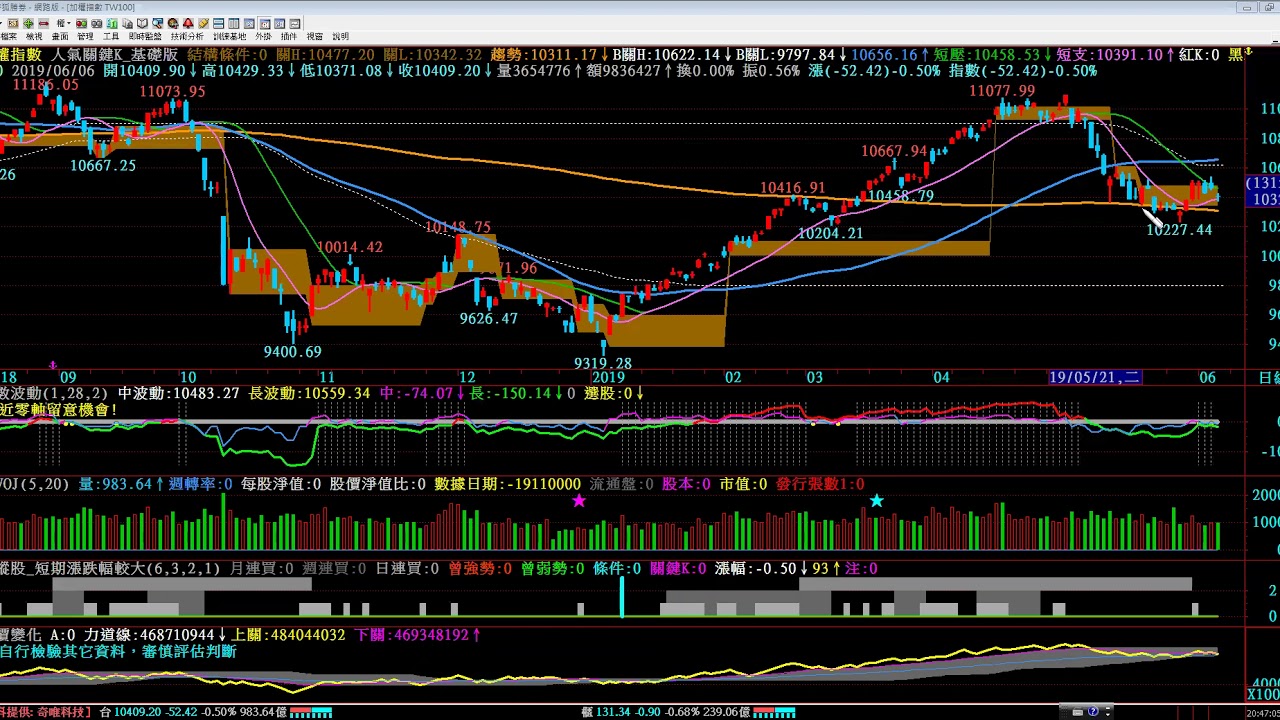Click the highlighted date label 19/05/21
This screenshot has height=720, width=1280.
click(1094, 377)
